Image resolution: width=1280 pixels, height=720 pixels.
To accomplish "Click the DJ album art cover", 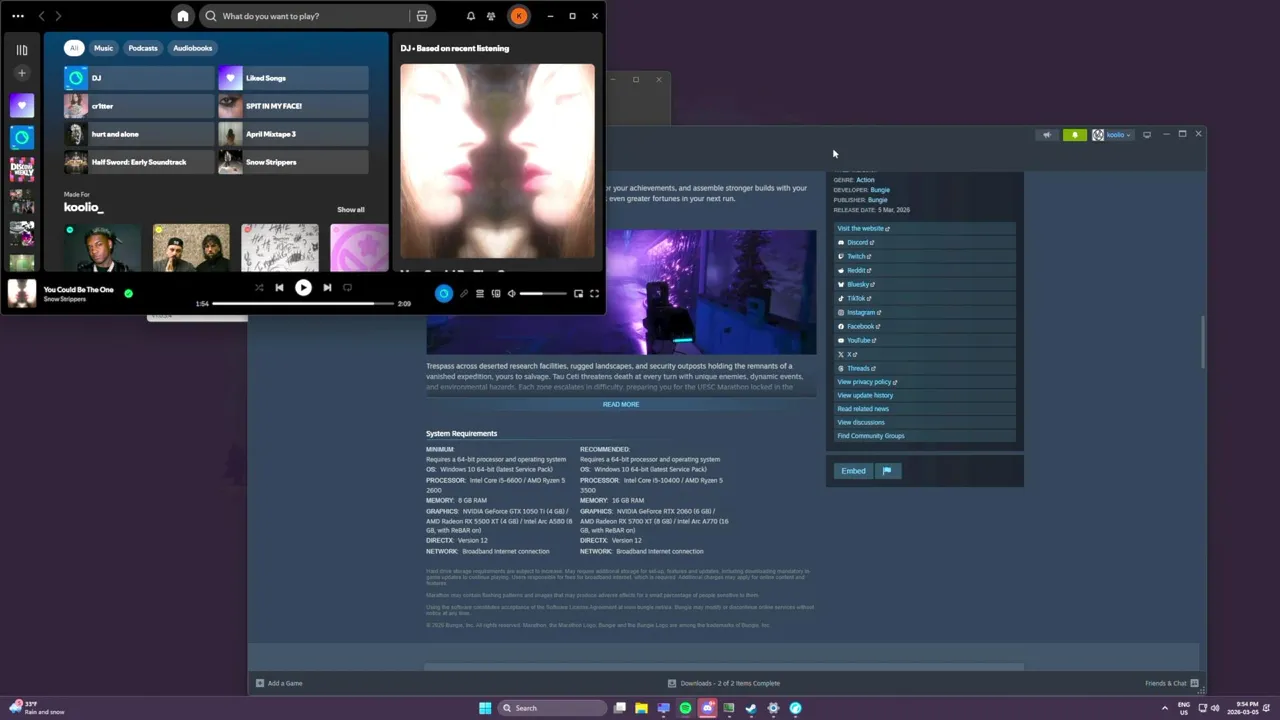I will click(497, 161).
